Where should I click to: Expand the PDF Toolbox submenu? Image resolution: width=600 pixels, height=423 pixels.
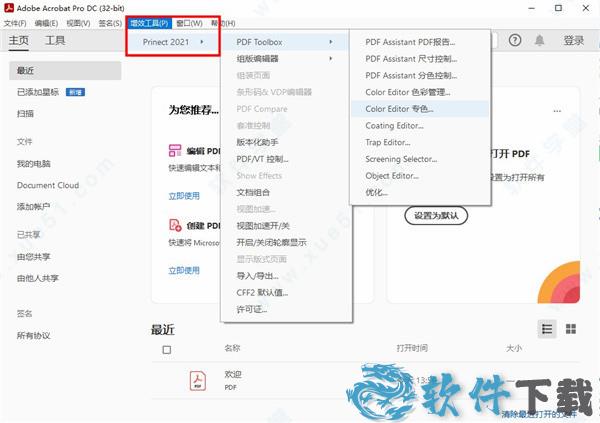coord(284,42)
